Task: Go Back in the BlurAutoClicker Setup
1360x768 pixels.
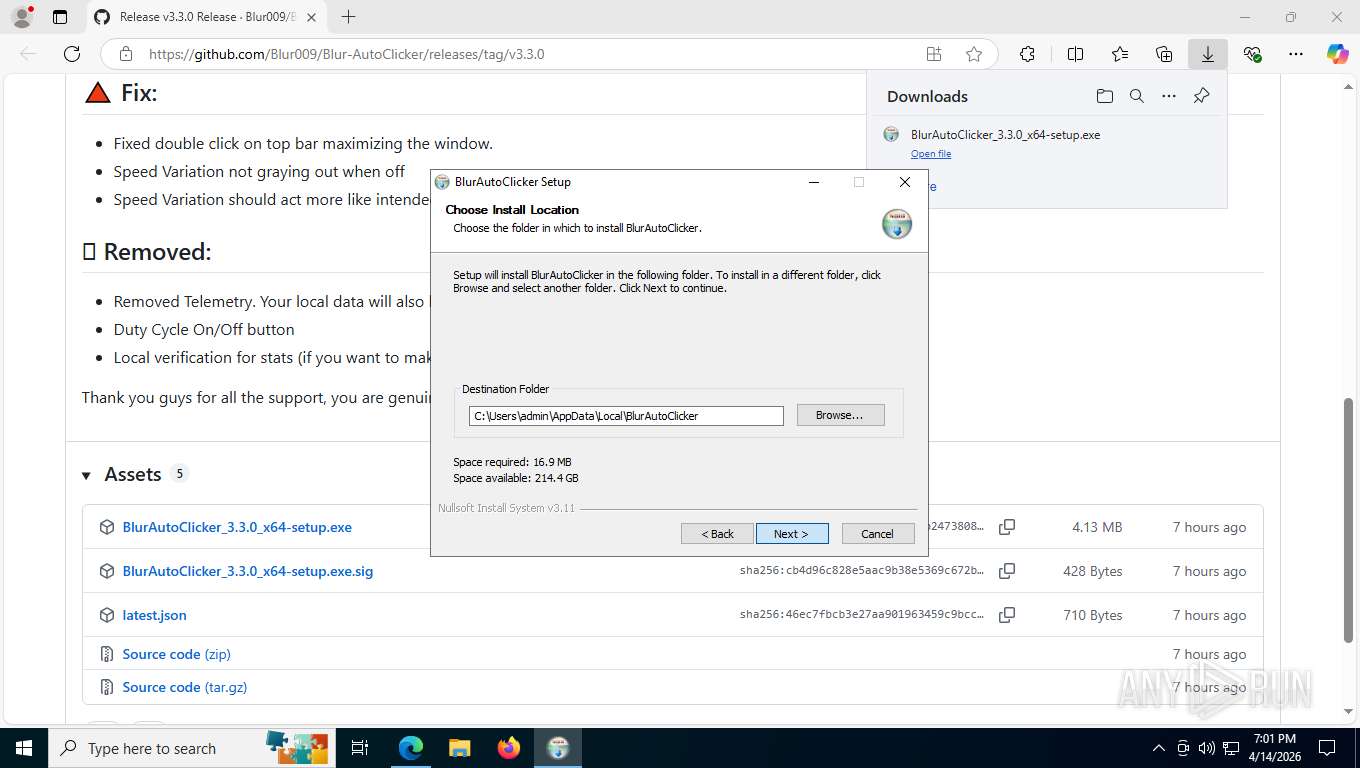Action: [x=717, y=534]
